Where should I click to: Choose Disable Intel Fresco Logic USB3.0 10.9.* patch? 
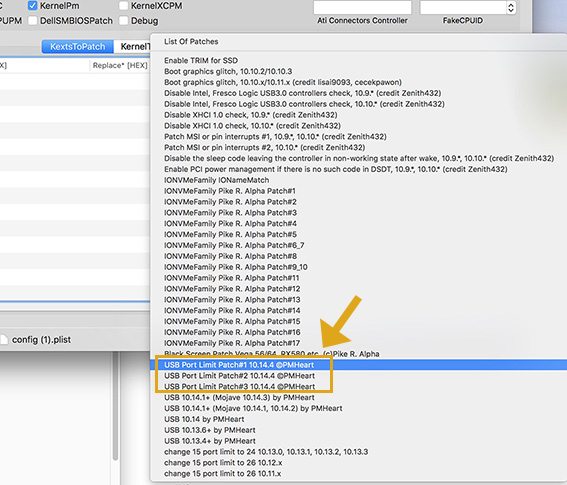[x=359, y=93]
